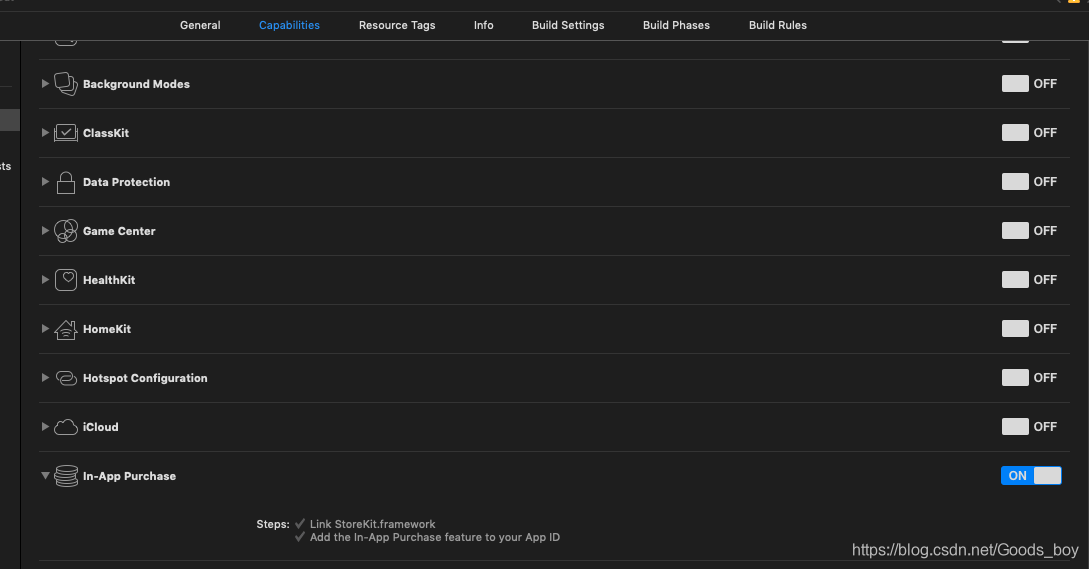
Task: Click checkmark beside Add In-App Purchase feature
Action: (x=300, y=536)
